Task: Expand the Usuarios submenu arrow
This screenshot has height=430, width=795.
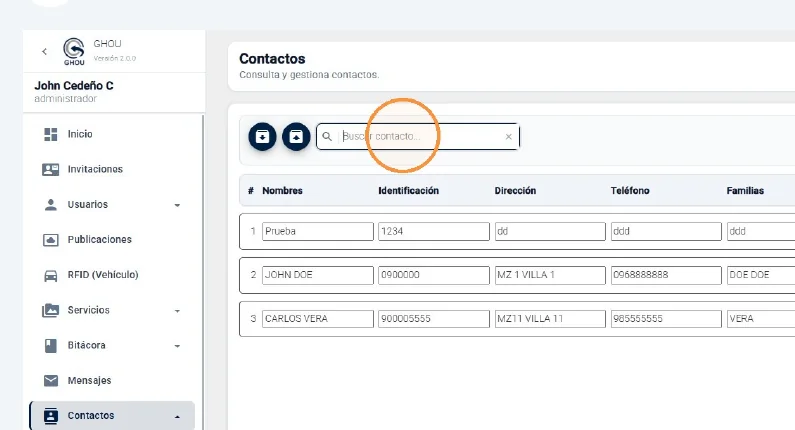Action: pyautogui.click(x=177, y=205)
